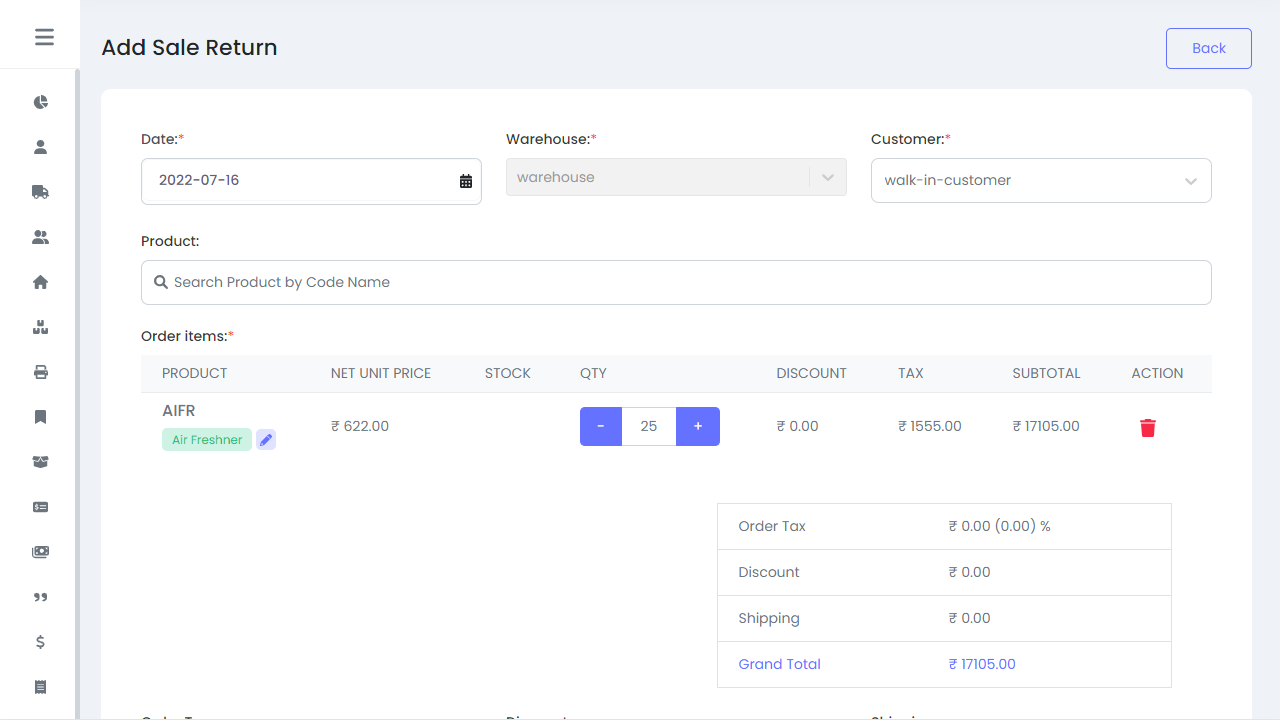The height and width of the screenshot is (720, 1280).
Task: Increase quantity with the plus button
Action: tap(697, 426)
